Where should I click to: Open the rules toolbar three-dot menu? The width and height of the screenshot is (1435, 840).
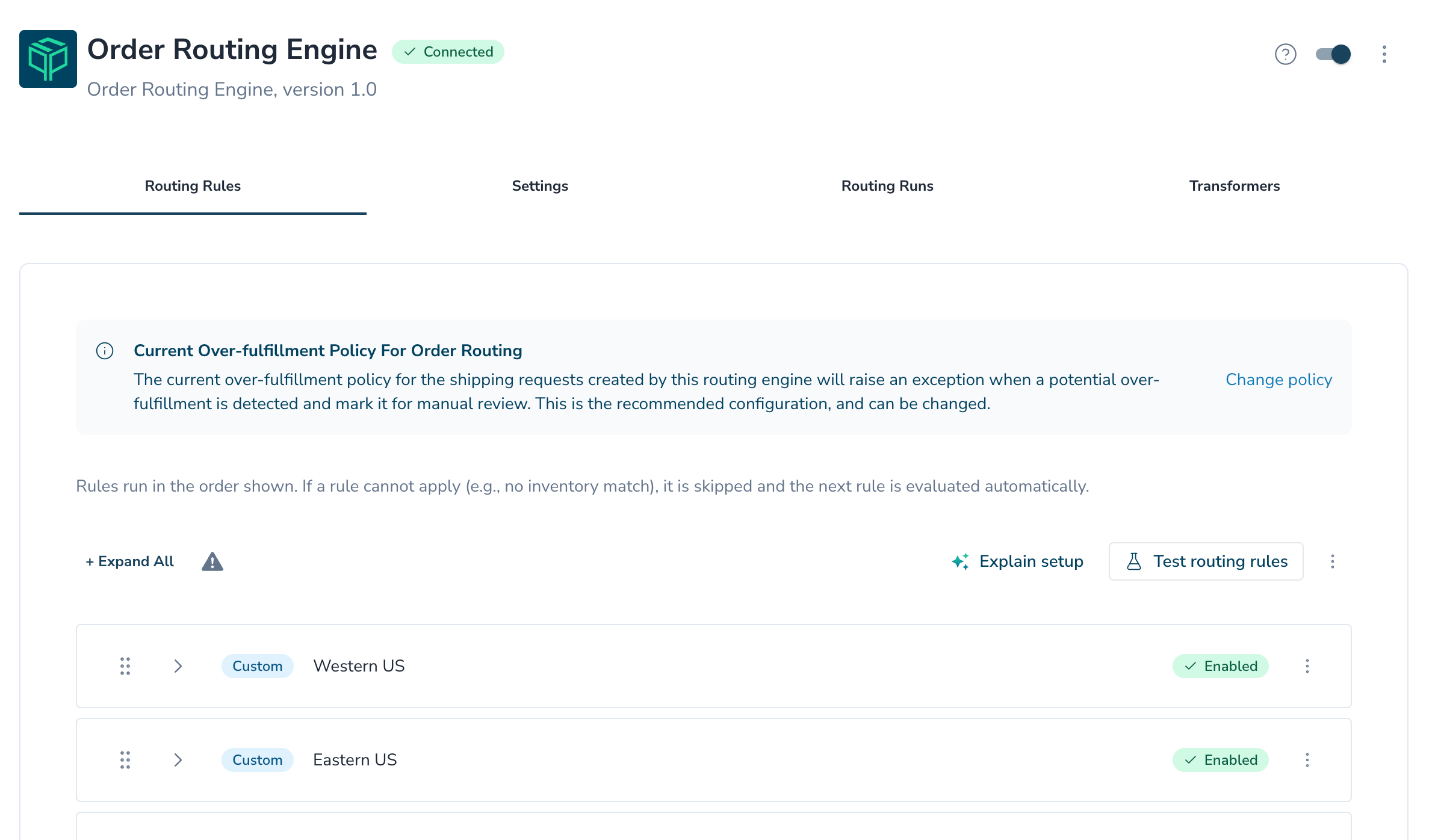point(1332,562)
